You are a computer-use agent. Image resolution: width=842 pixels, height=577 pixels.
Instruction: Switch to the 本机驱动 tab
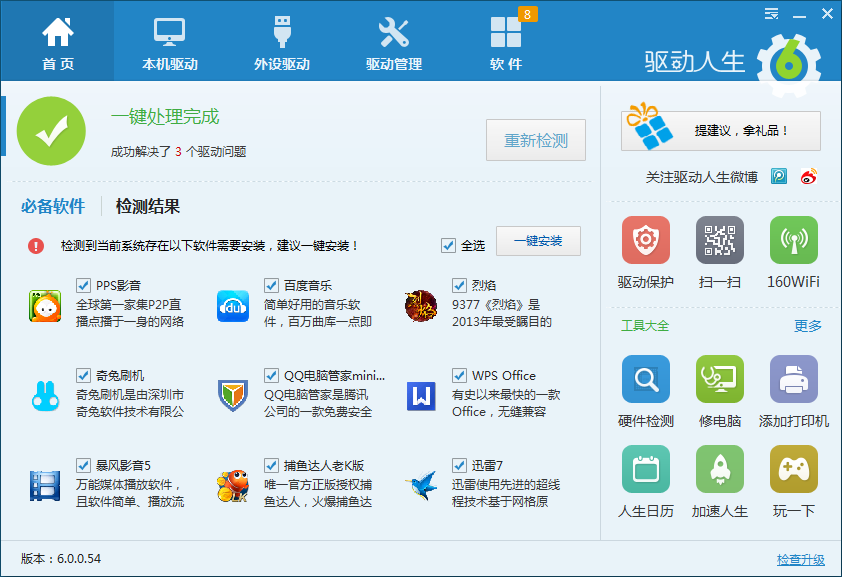point(170,41)
